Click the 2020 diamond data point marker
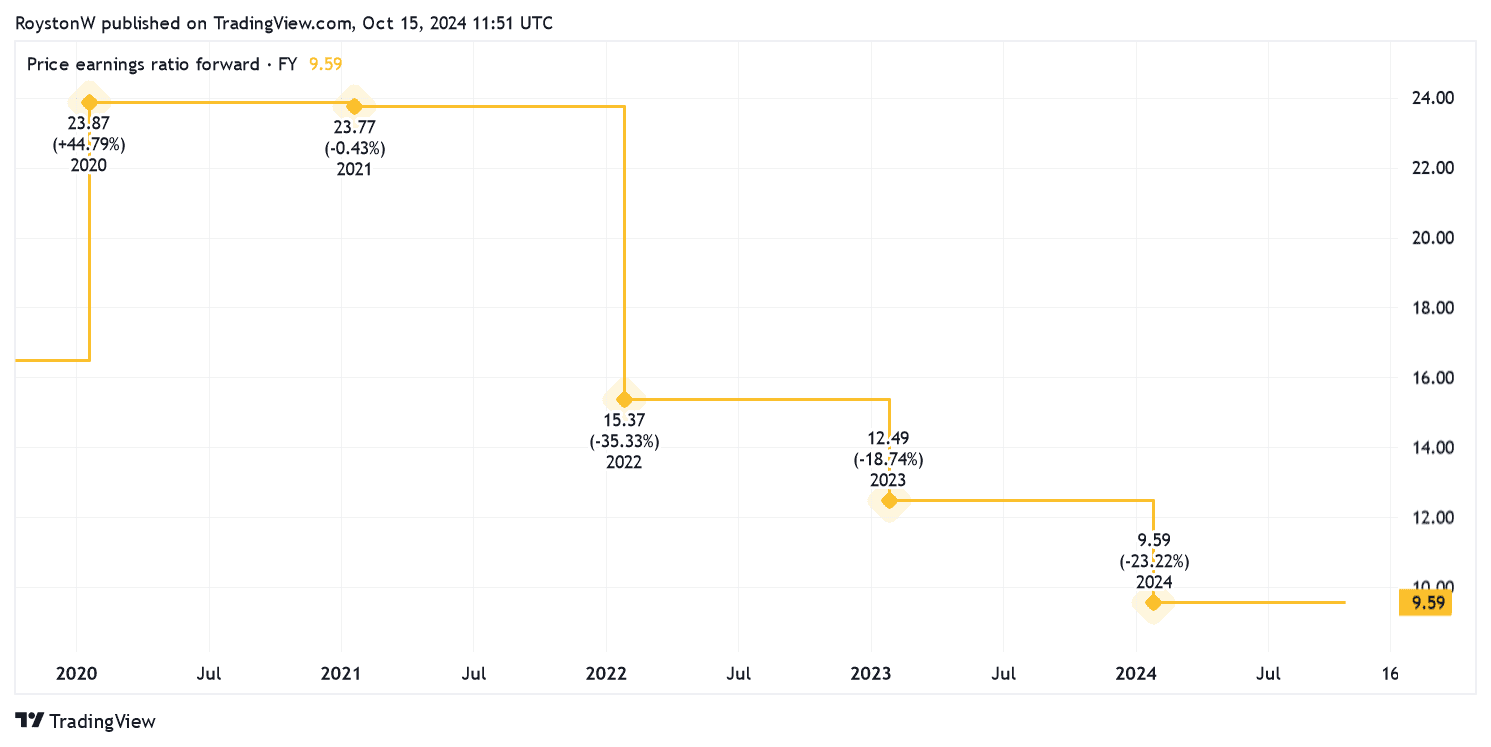Screen dimensions: 1491x747 tap(89, 102)
